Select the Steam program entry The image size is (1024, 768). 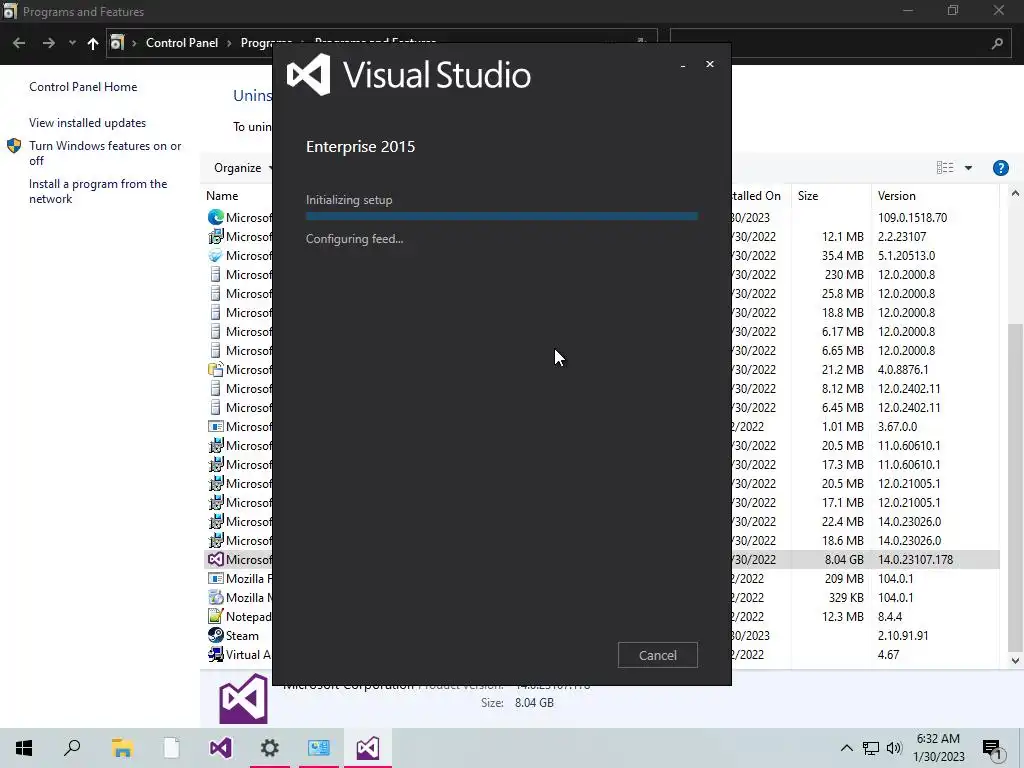tap(242, 635)
